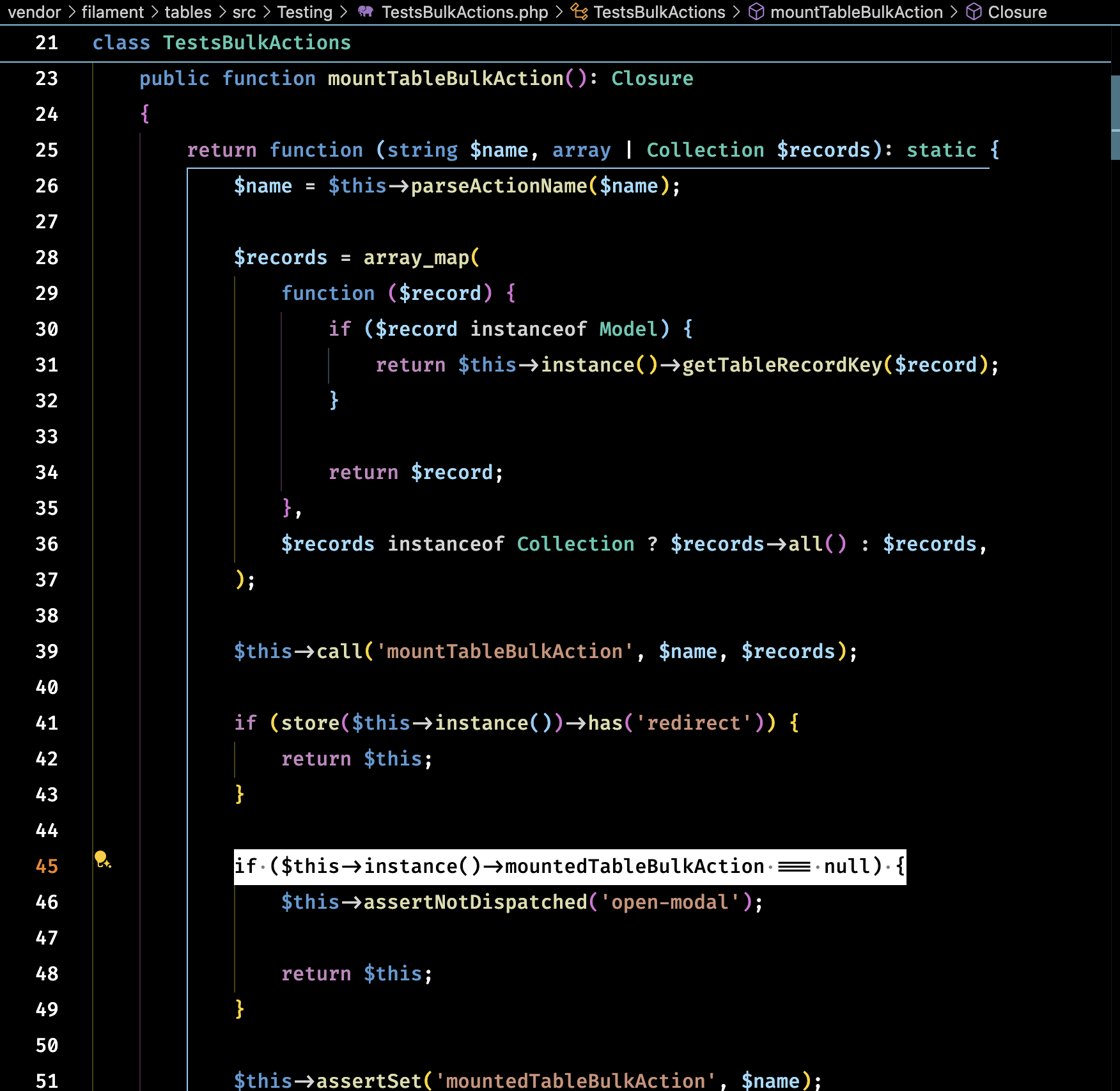
Task: Open the TestsBulkActions.php file breadcrumb
Action: point(465,12)
